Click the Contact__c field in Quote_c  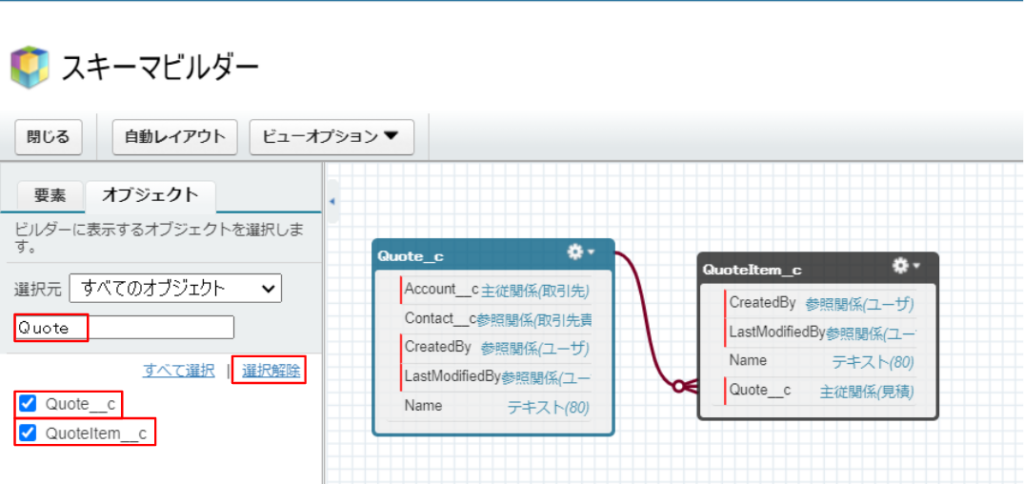[x=495, y=319]
